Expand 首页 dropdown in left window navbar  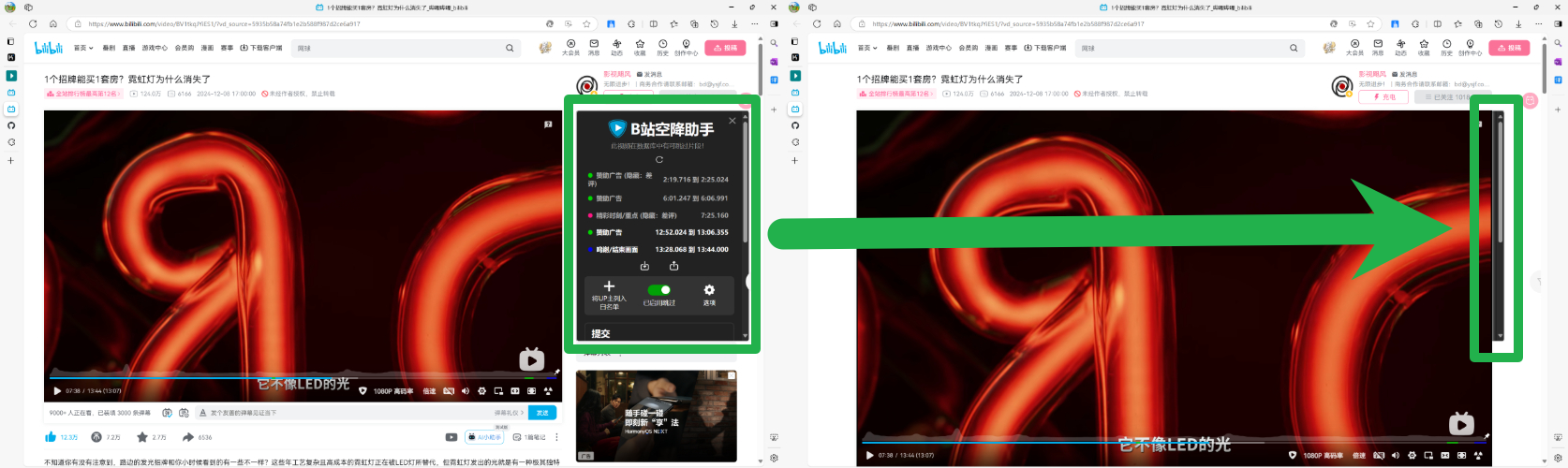coord(83,48)
